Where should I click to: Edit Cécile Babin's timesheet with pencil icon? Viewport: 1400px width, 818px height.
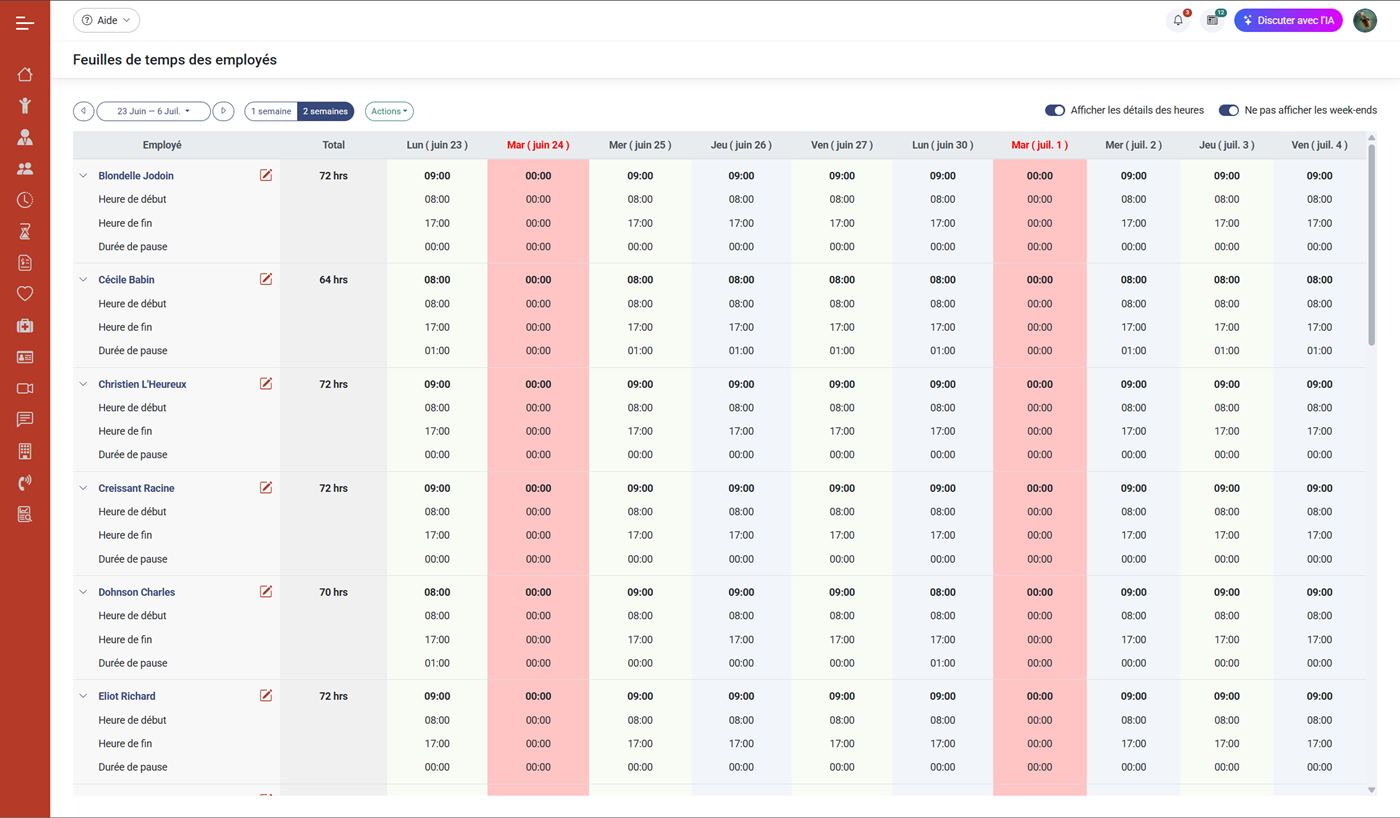tap(266, 280)
